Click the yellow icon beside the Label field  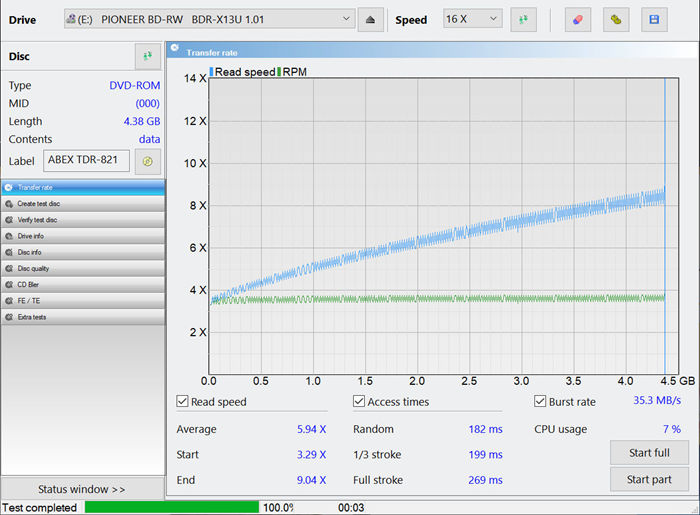coord(147,161)
